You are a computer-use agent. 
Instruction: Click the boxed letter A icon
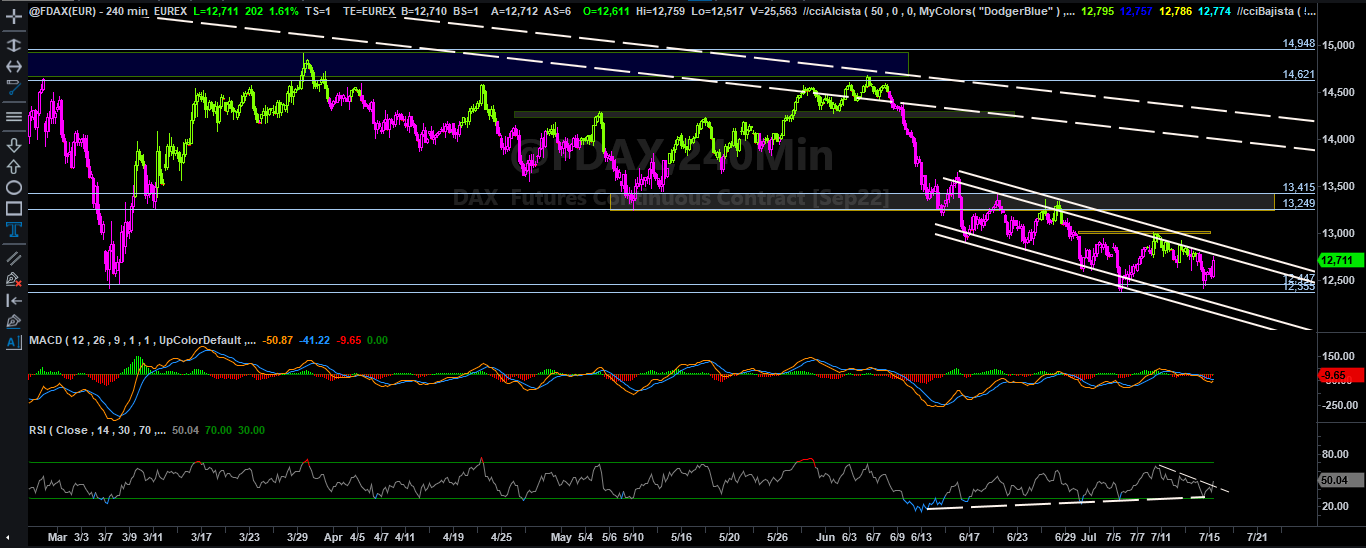[13, 342]
